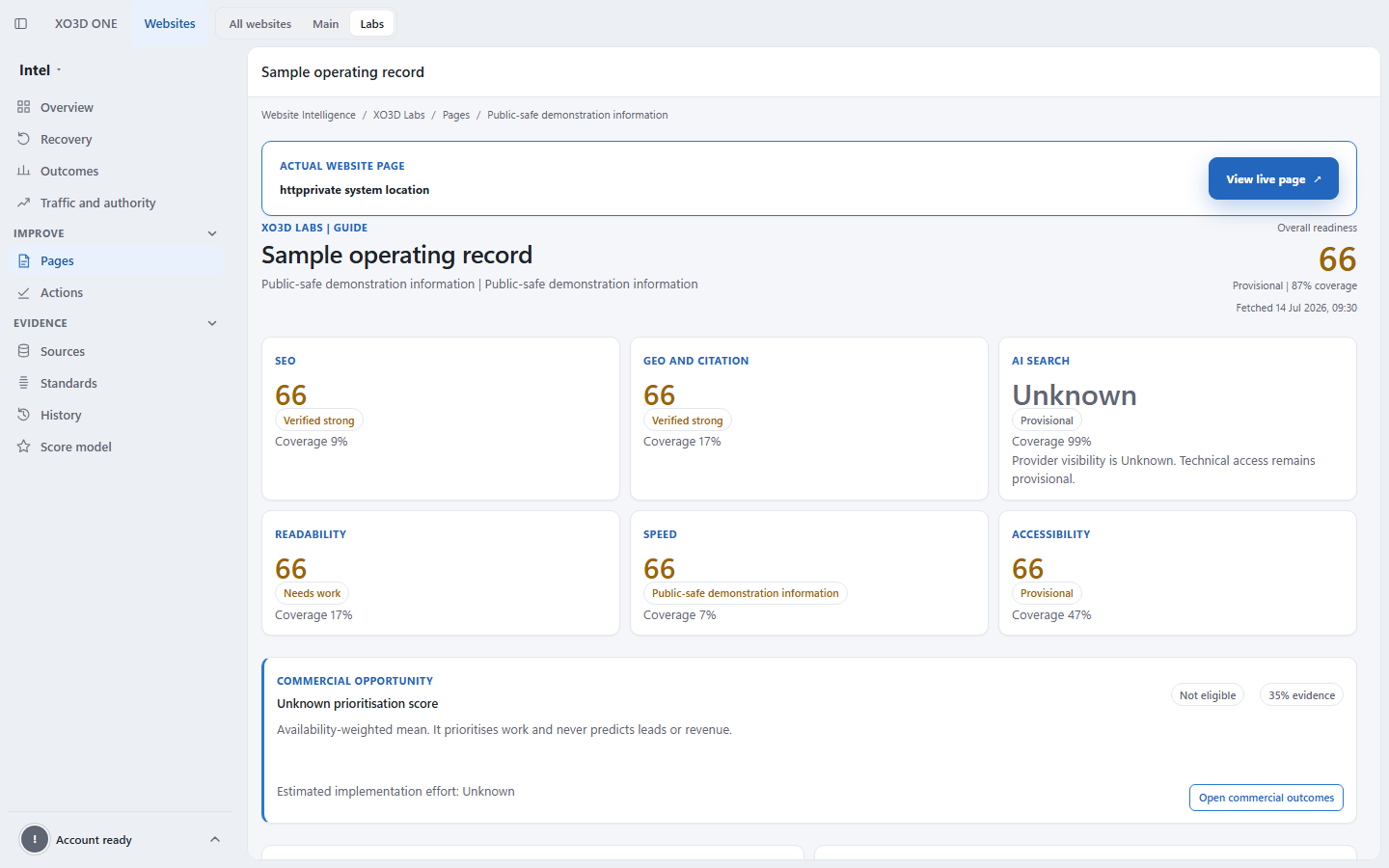Open the READABILITY score card

click(x=441, y=573)
